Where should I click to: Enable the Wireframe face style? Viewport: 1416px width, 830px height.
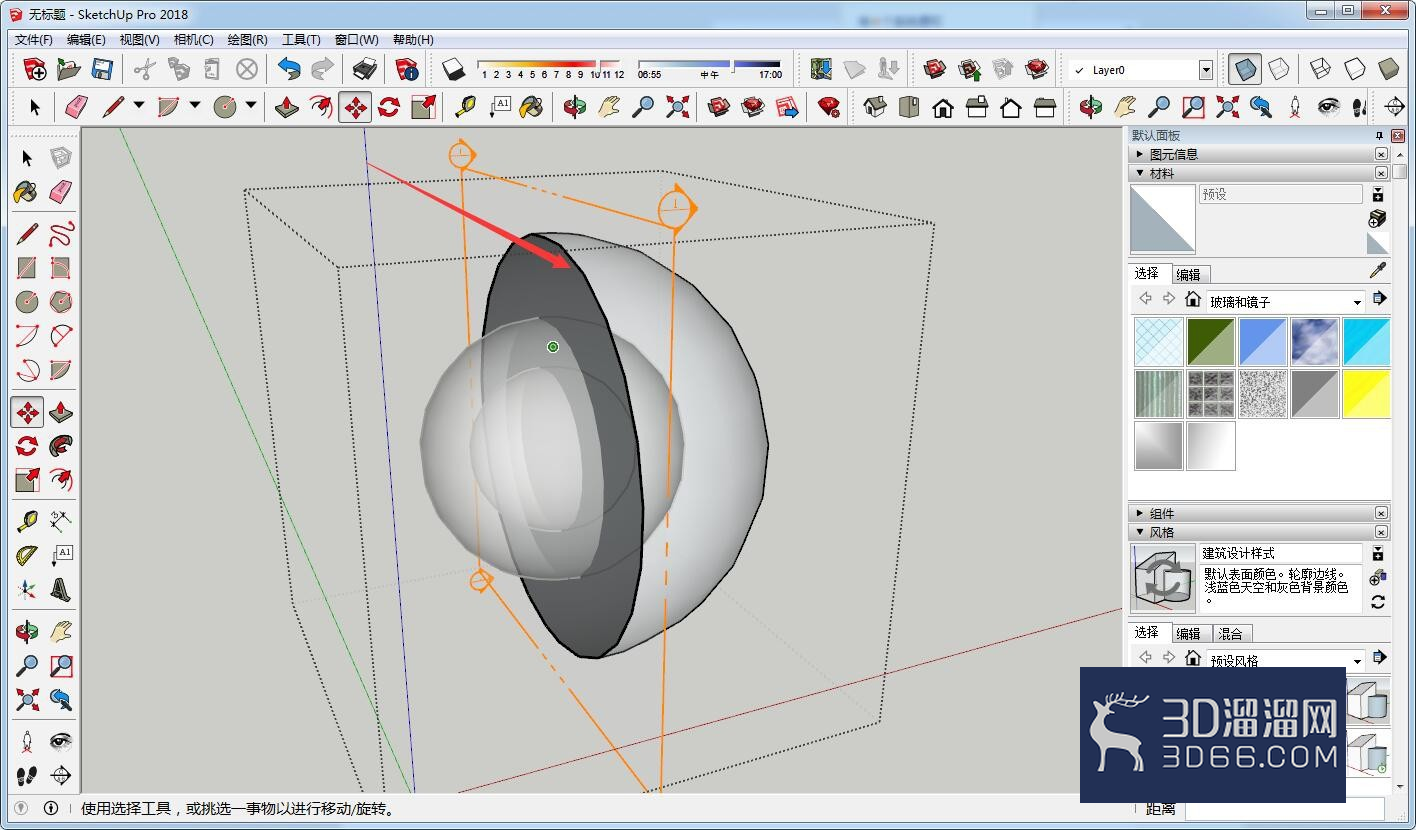1320,69
